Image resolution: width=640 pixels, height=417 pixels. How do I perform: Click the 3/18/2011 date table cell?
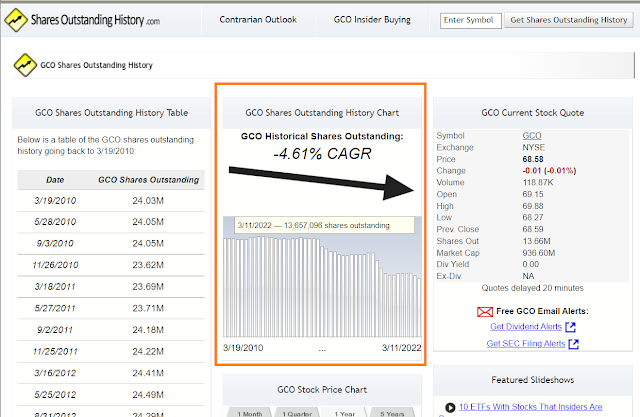[x=55, y=287]
